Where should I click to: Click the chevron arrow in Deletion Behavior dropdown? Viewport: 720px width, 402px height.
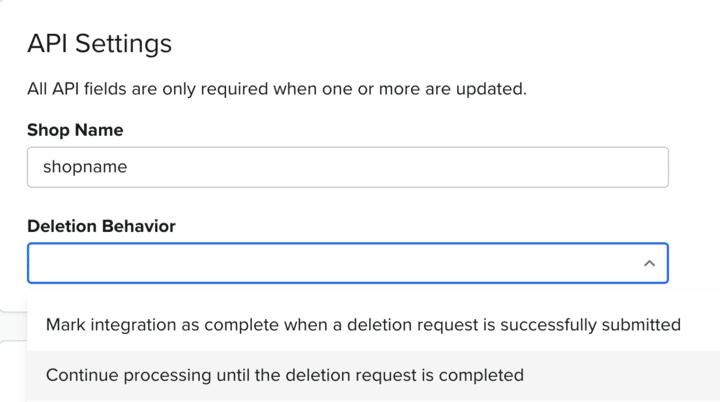click(649, 263)
